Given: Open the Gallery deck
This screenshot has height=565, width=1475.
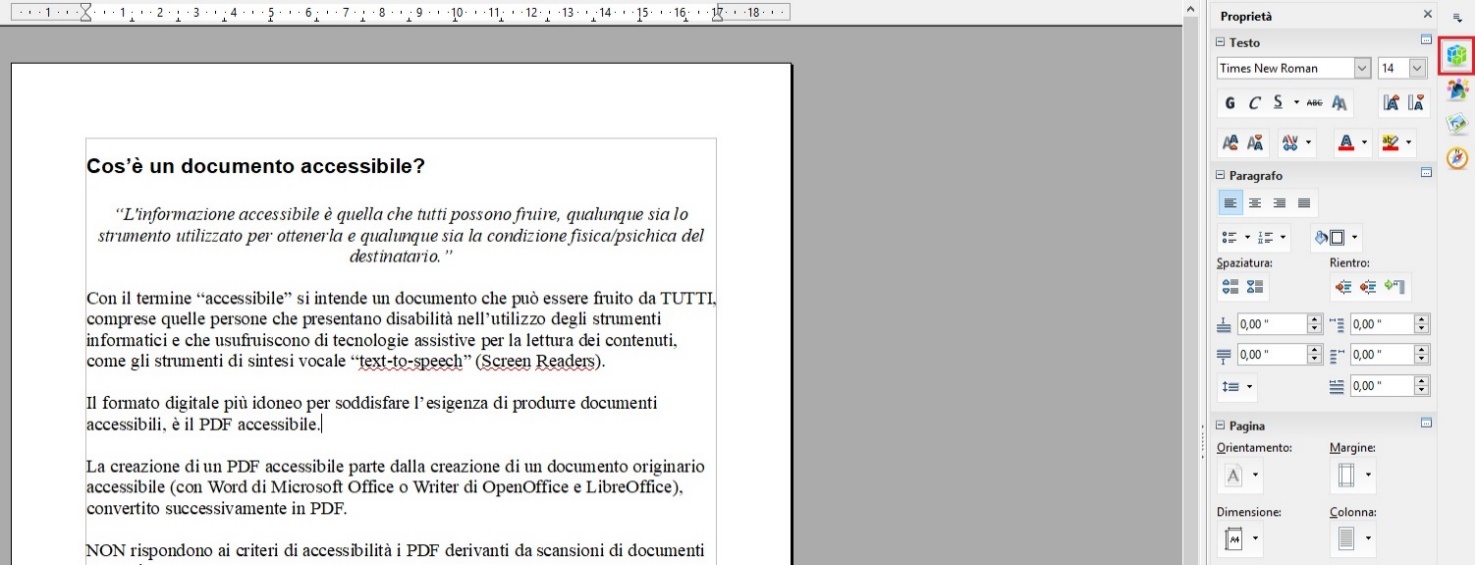Looking at the screenshot, I should 1457,124.
